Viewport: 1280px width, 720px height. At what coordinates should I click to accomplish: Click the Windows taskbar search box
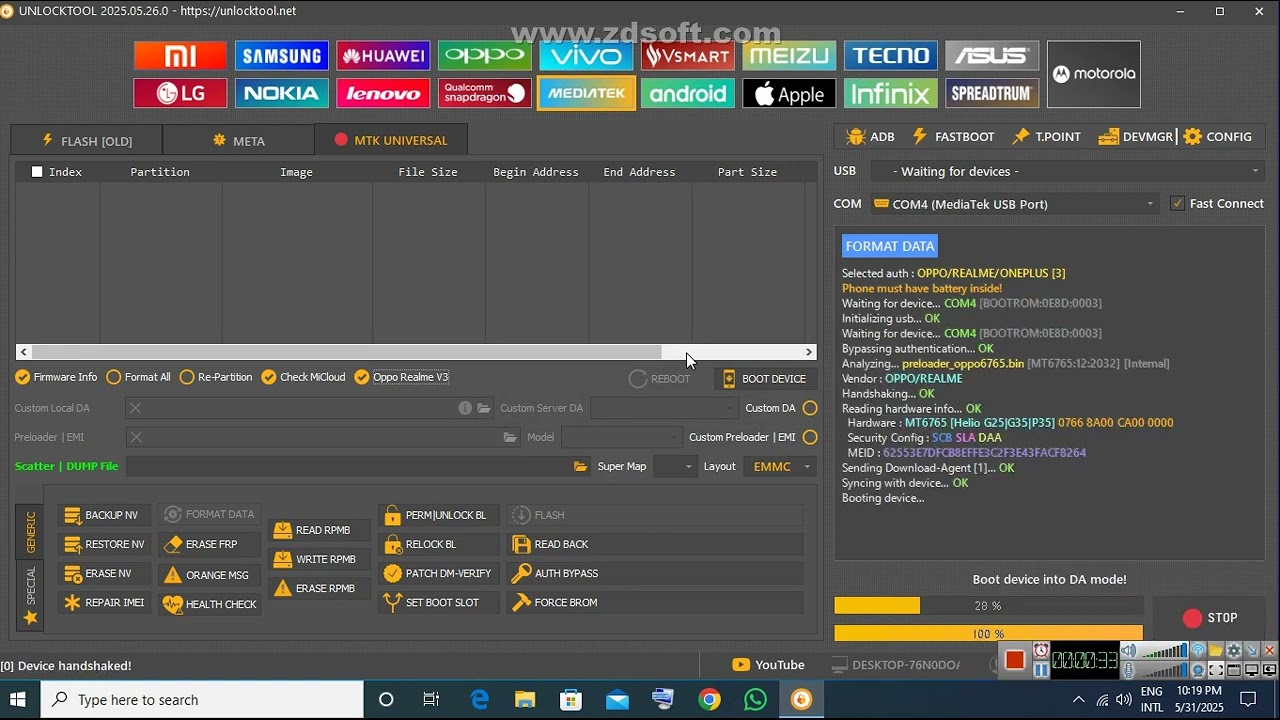click(202, 699)
